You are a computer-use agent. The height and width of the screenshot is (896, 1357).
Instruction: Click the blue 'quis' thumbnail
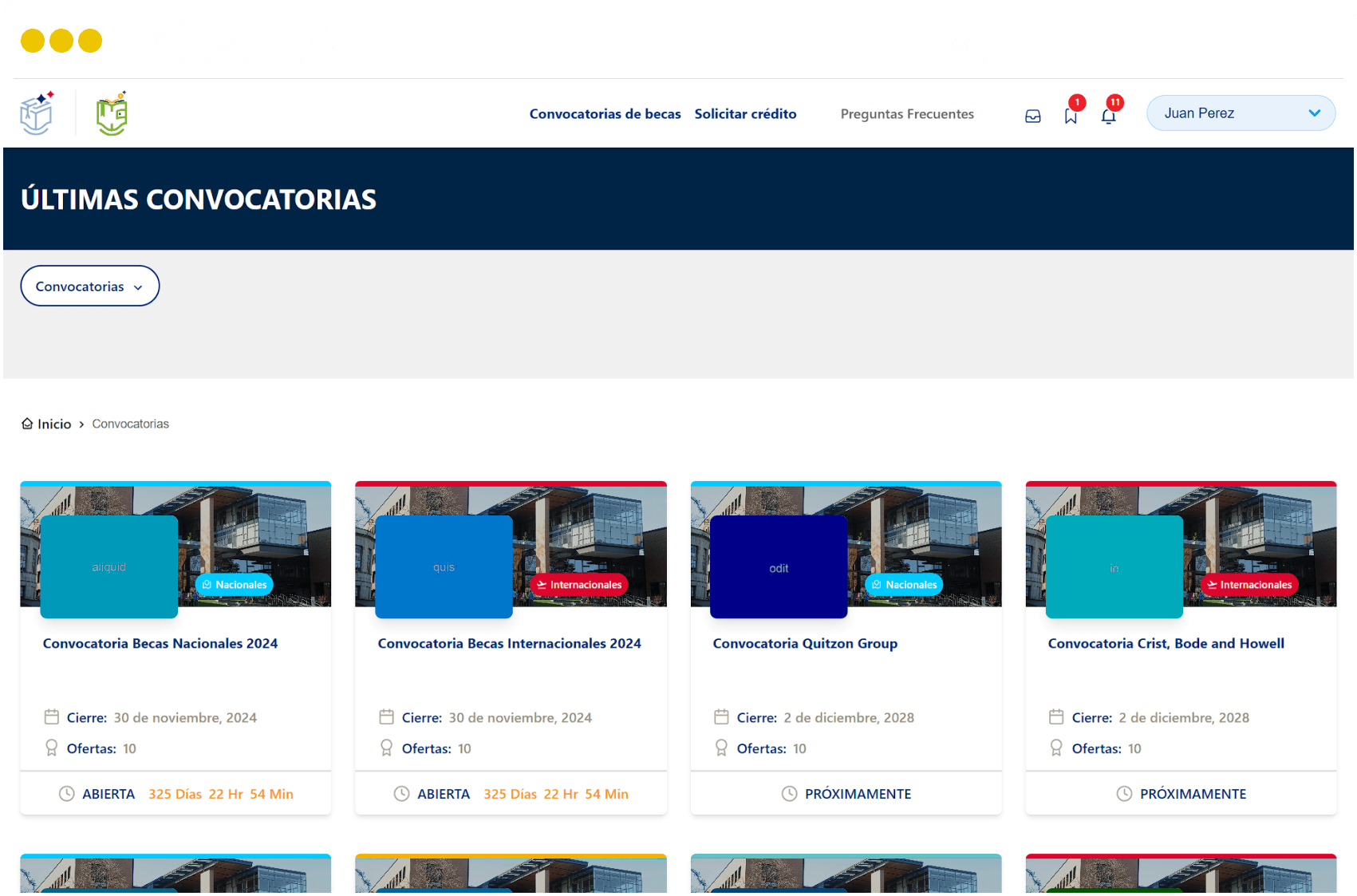click(x=444, y=566)
